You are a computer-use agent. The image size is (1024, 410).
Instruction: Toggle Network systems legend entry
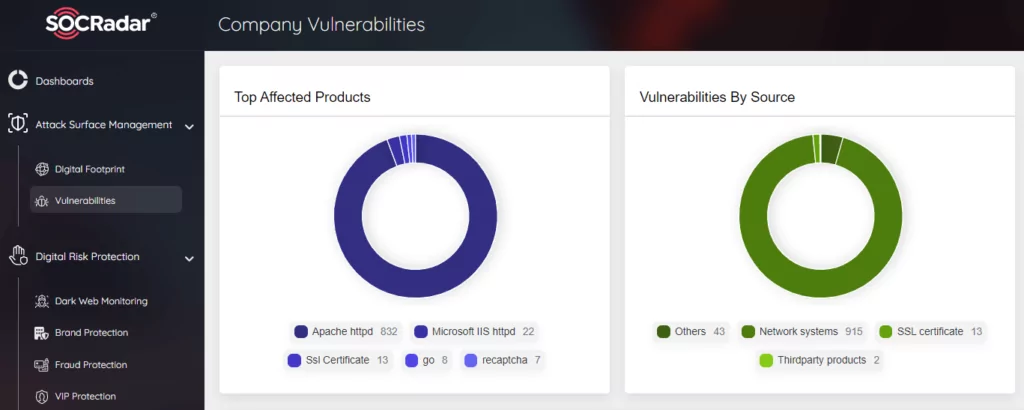pyautogui.click(x=802, y=332)
